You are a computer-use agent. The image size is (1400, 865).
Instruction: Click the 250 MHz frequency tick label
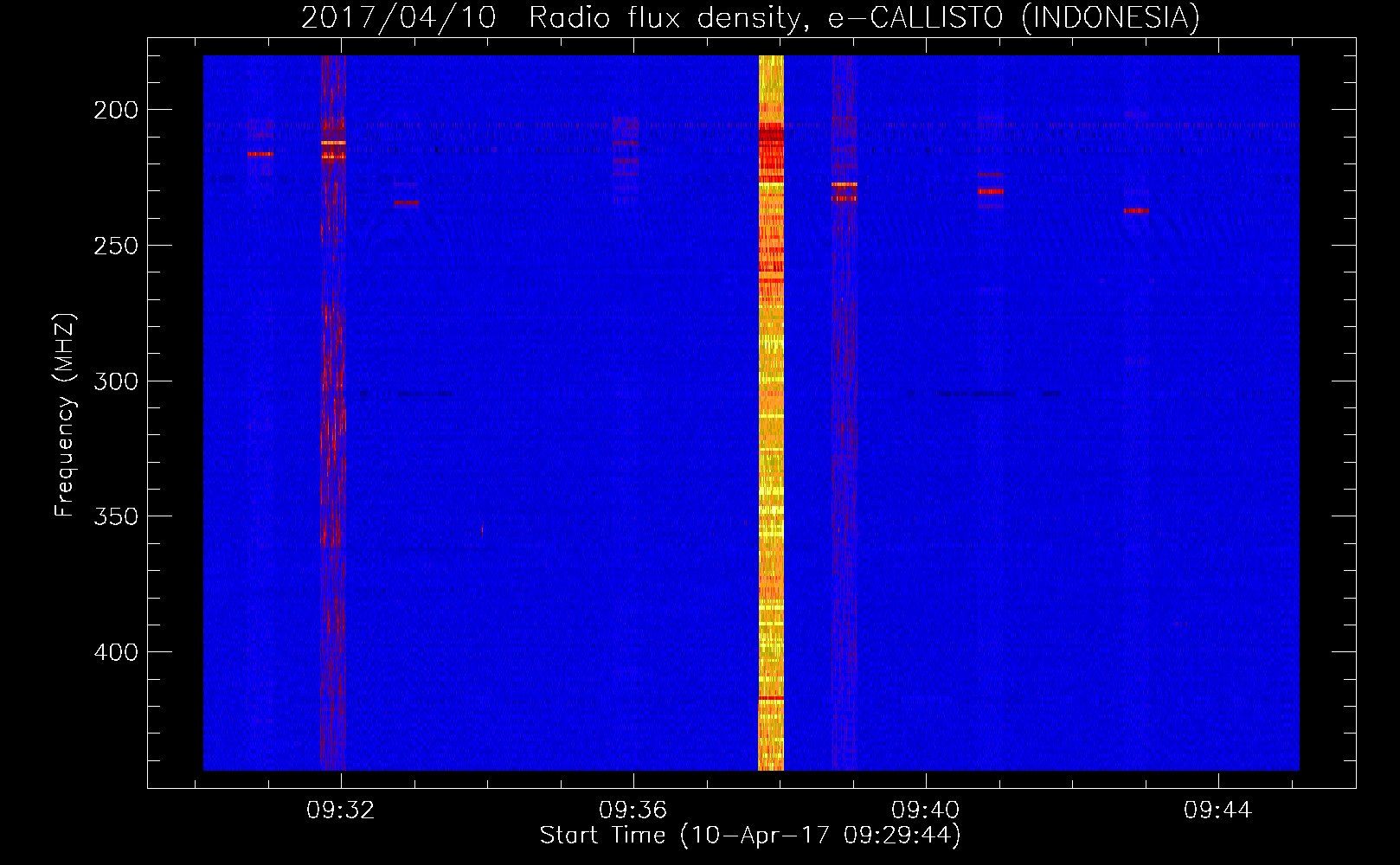click(116, 246)
